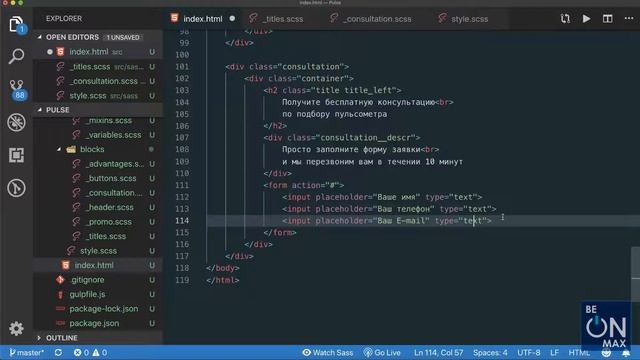Select _consultation.scss in Open Editors
Image resolution: width=640 pixels, height=360 pixels.
tap(98, 81)
